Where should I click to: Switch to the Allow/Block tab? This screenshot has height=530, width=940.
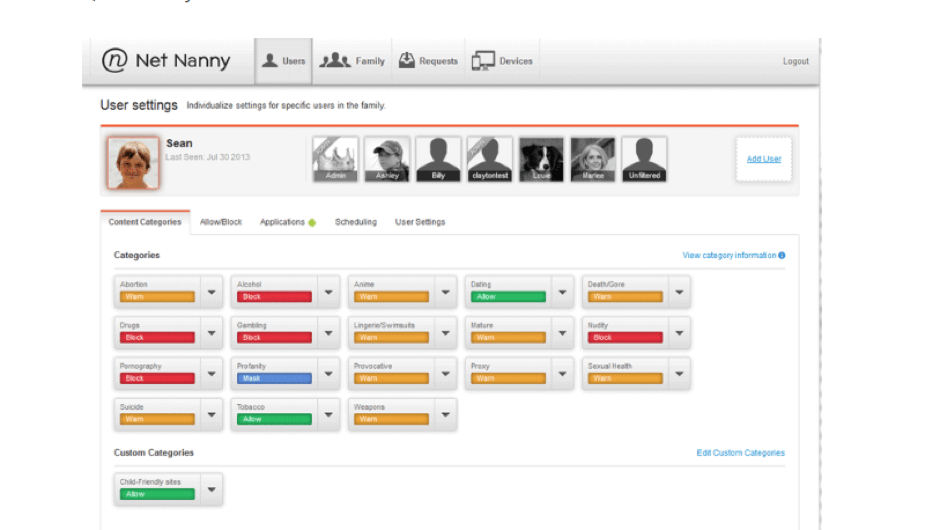tap(221, 222)
